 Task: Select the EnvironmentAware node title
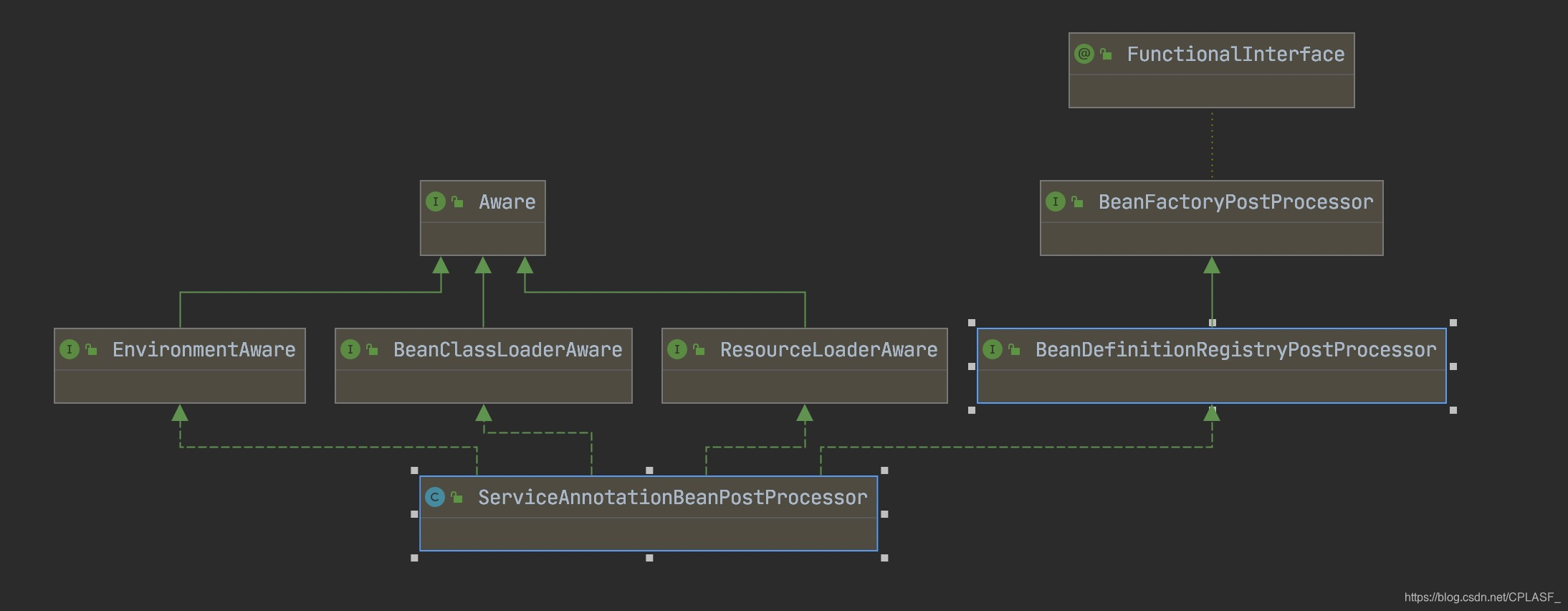(x=204, y=350)
